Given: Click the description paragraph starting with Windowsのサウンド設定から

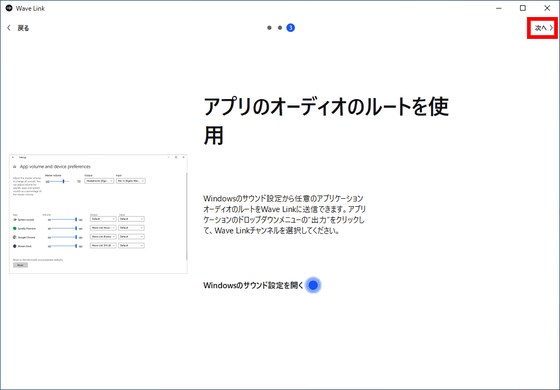Looking at the screenshot, I should coord(284,214).
